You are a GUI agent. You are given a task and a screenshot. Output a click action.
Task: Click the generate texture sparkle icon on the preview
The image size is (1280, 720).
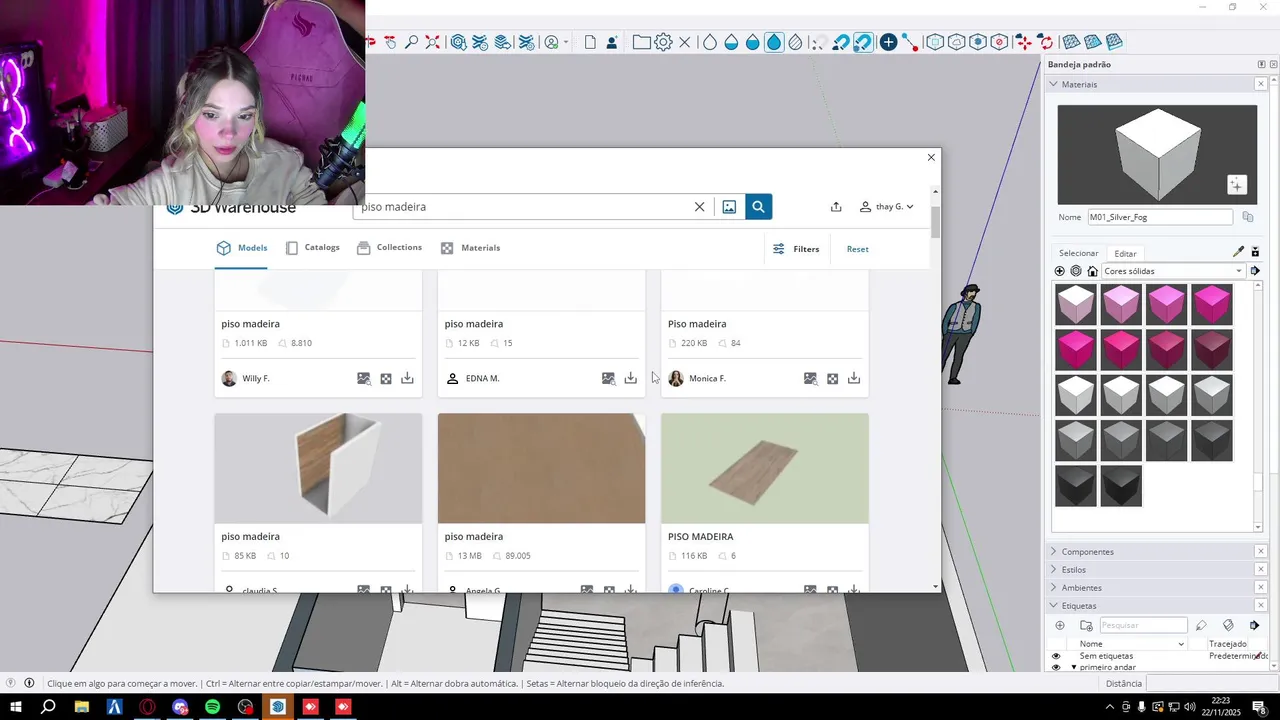coord(1237,185)
